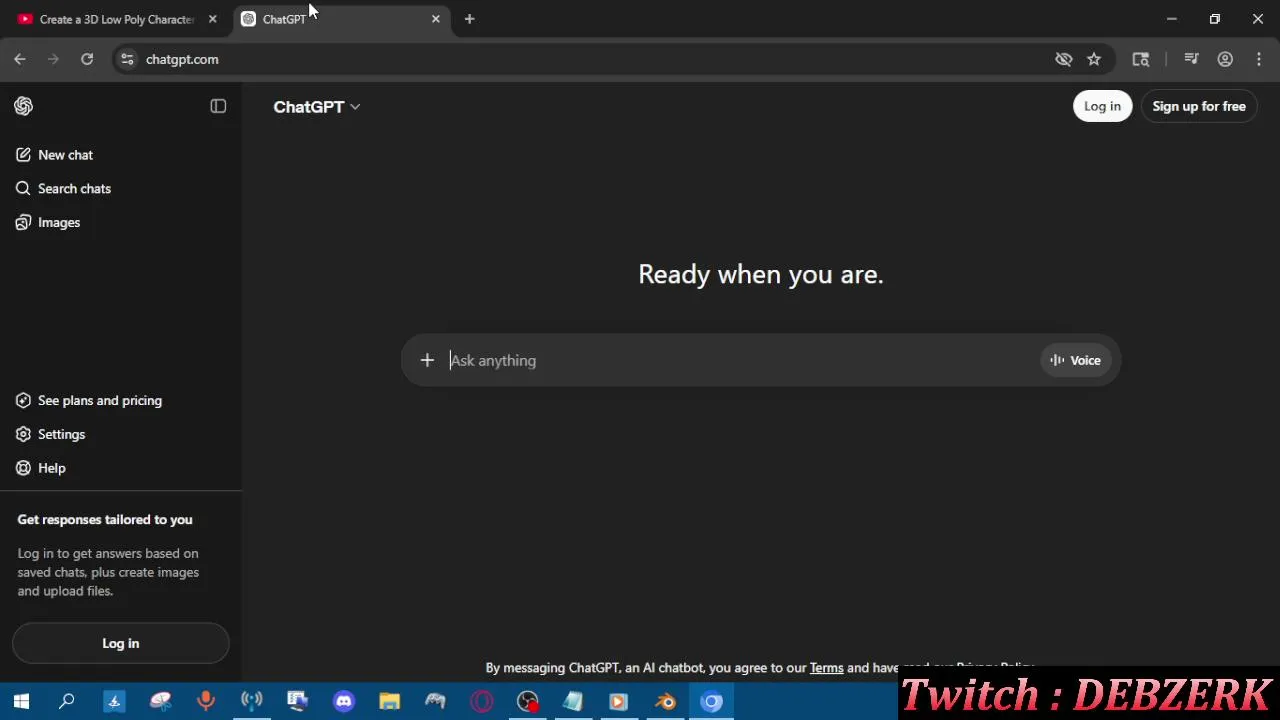Open Opera GX from the taskbar

tap(481, 701)
